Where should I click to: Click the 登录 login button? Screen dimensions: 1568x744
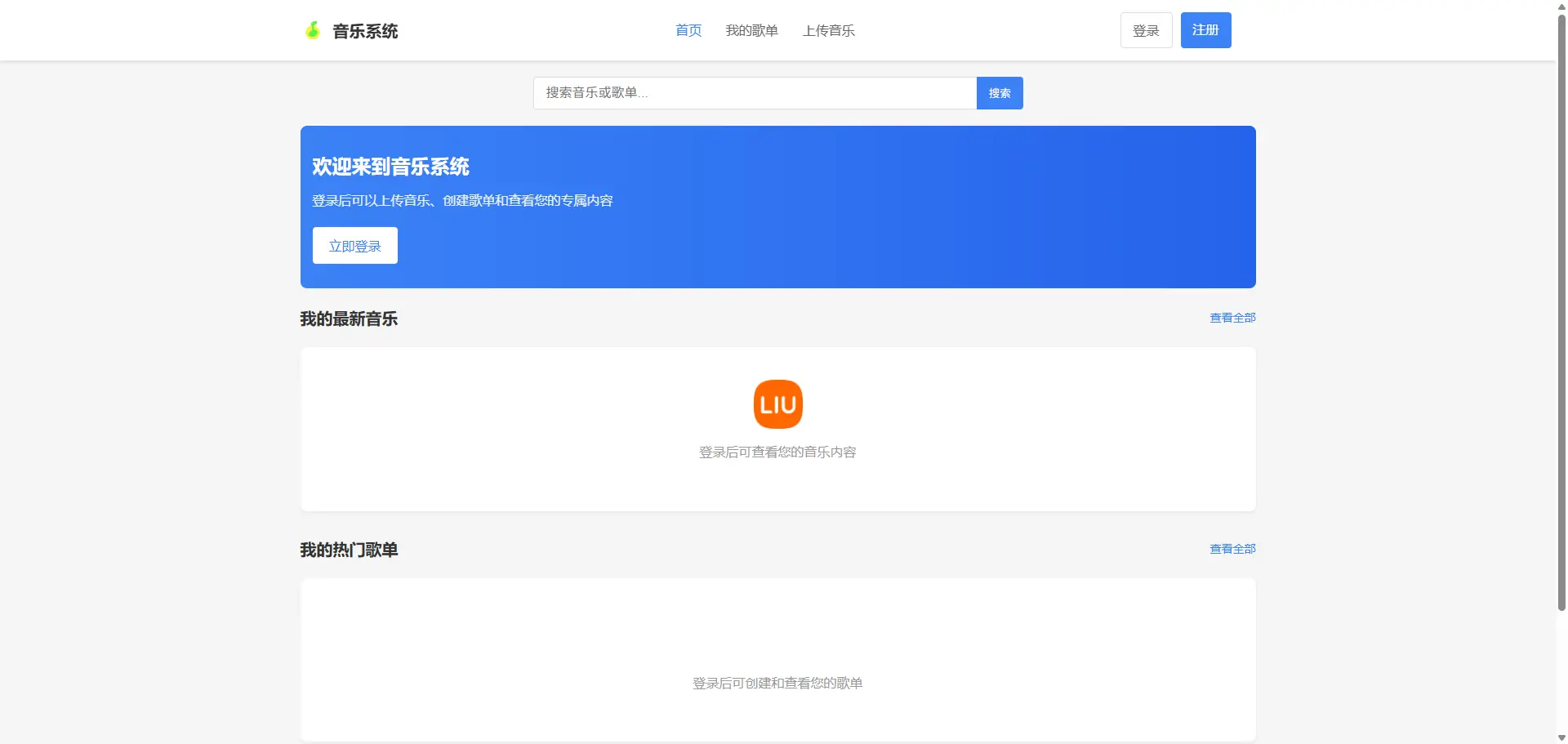point(1146,30)
